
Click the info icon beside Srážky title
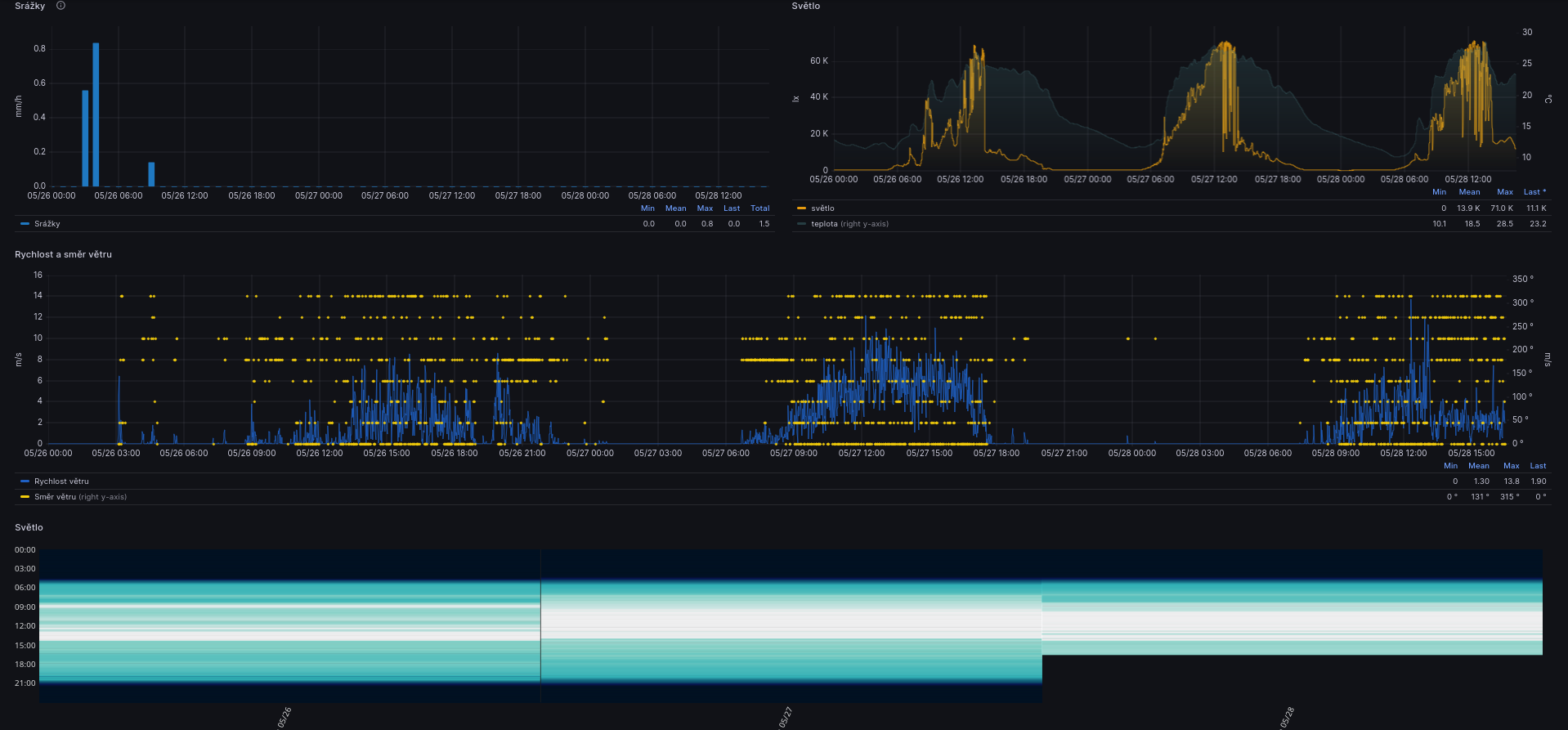[x=60, y=6]
